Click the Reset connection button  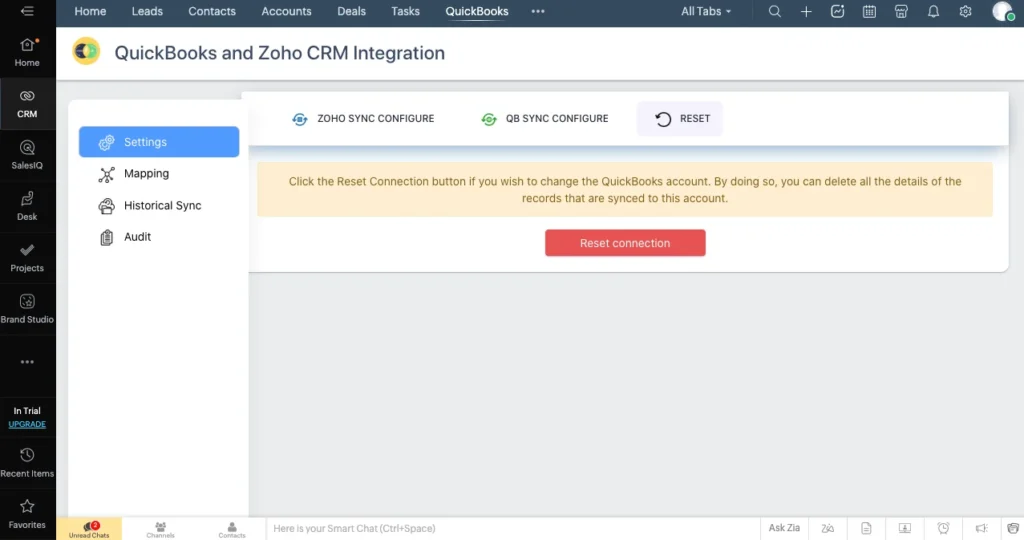click(625, 243)
